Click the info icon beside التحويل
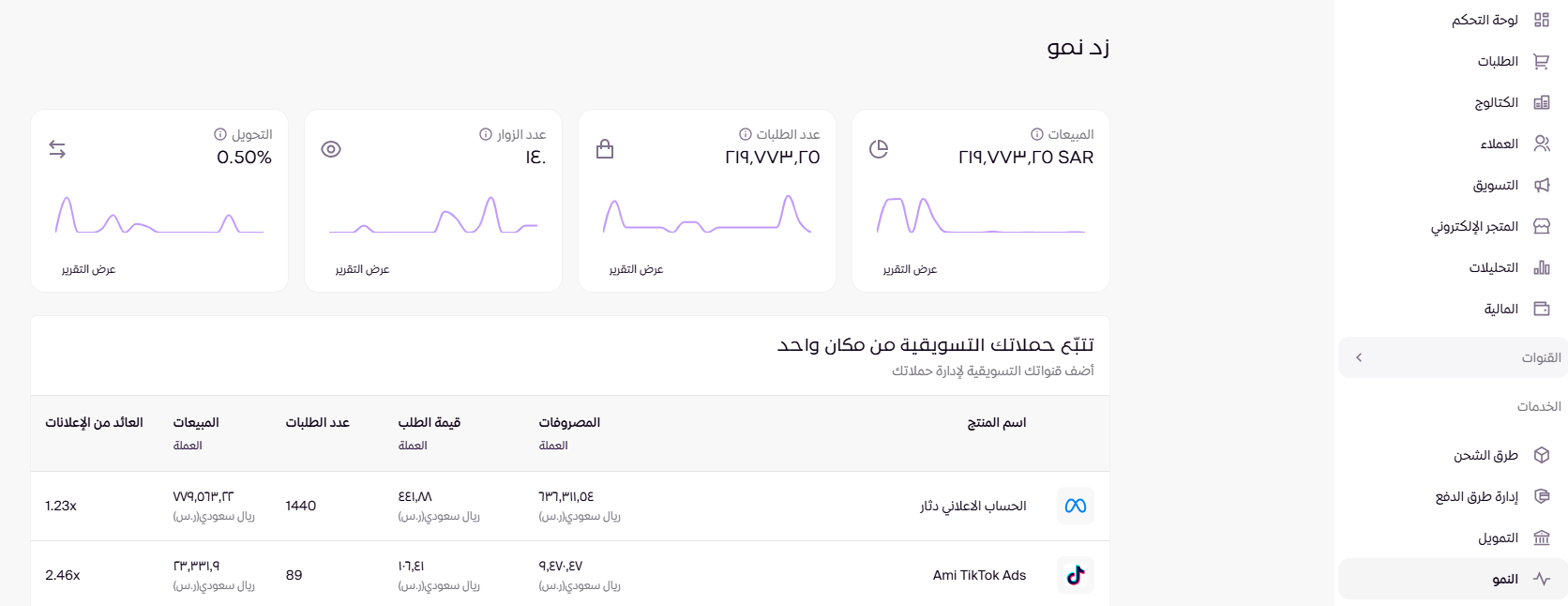Image resolution: width=1568 pixels, height=606 pixels. point(220,134)
